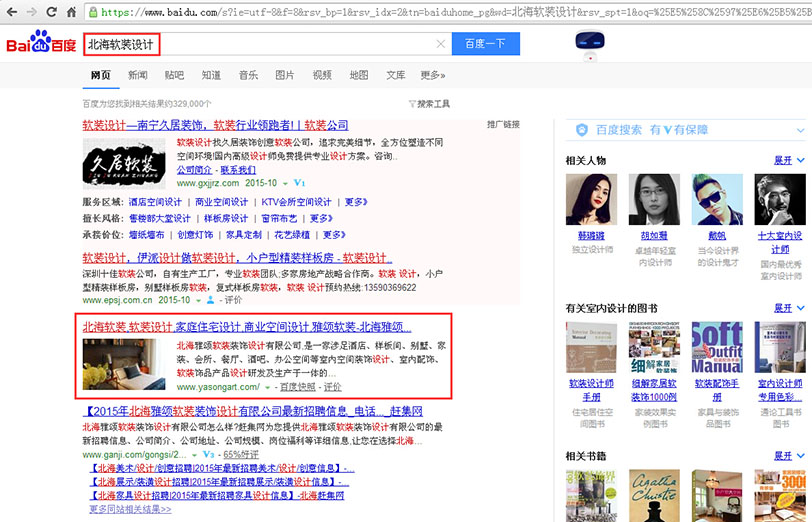
Task: Click 百度快照 under yasongart result
Action: 298,387
